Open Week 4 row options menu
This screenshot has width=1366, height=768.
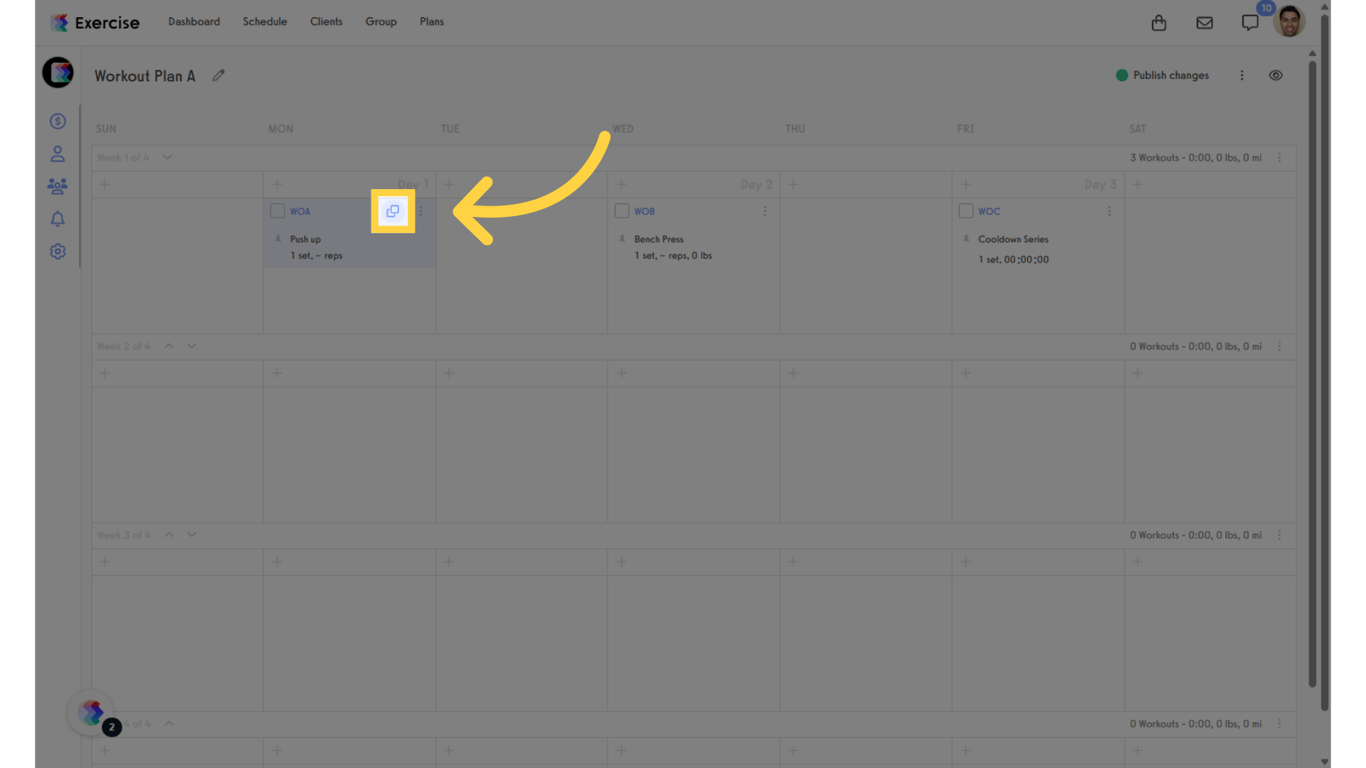[1279, 724]
